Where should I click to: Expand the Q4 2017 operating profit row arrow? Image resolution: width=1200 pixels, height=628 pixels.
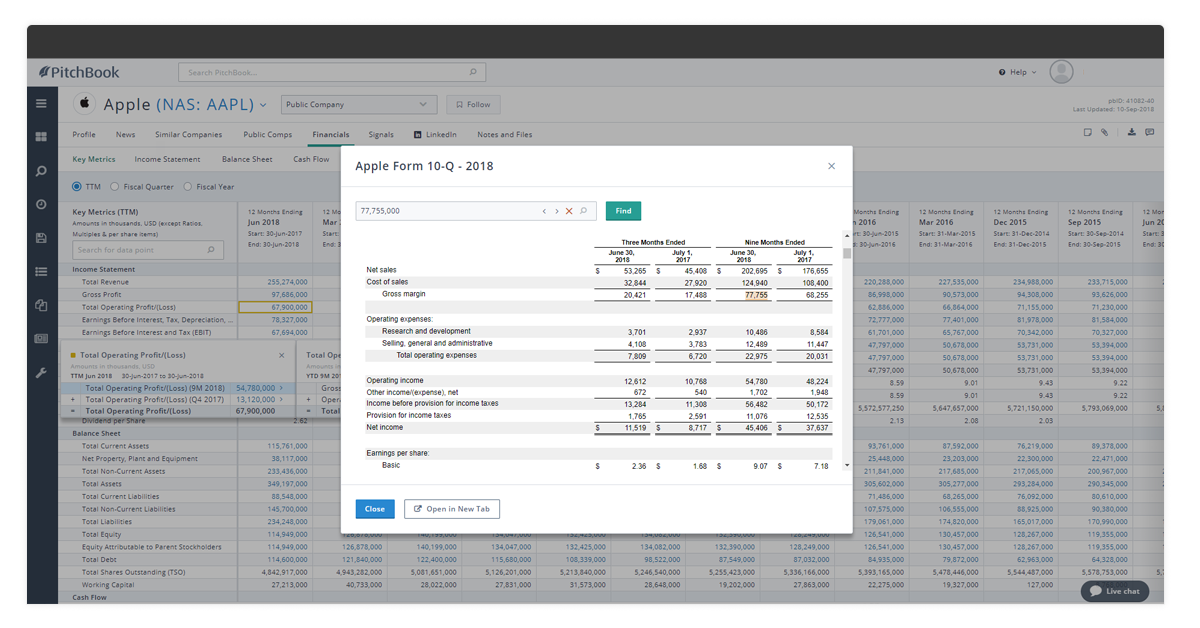click(x=281, y=399)
